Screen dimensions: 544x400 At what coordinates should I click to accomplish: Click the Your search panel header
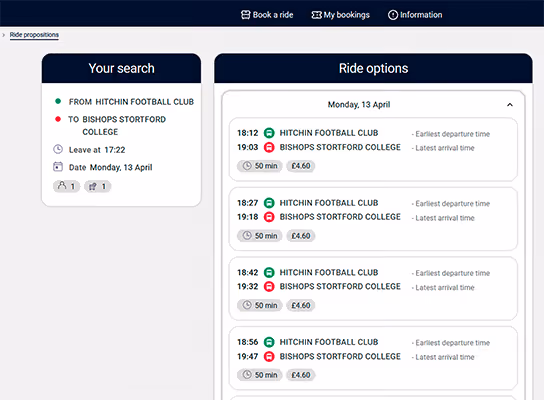121,68
